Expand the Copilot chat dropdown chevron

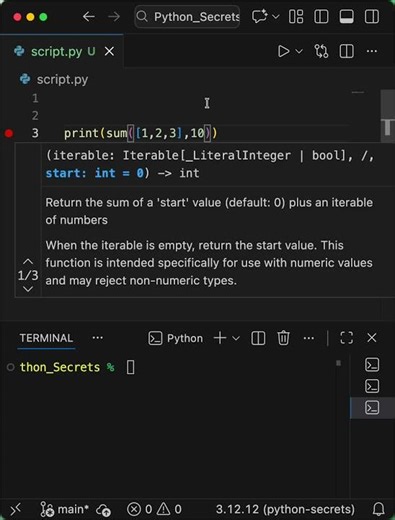[x=276, y=16]
